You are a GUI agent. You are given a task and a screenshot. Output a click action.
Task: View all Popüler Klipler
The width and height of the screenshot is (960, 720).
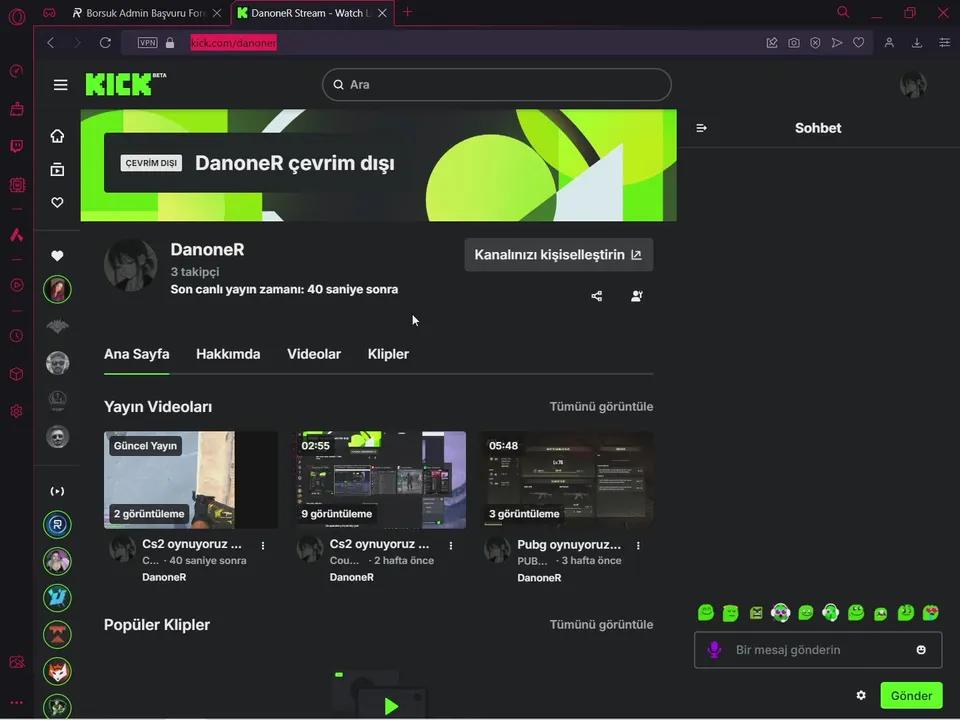coord(601,624)
